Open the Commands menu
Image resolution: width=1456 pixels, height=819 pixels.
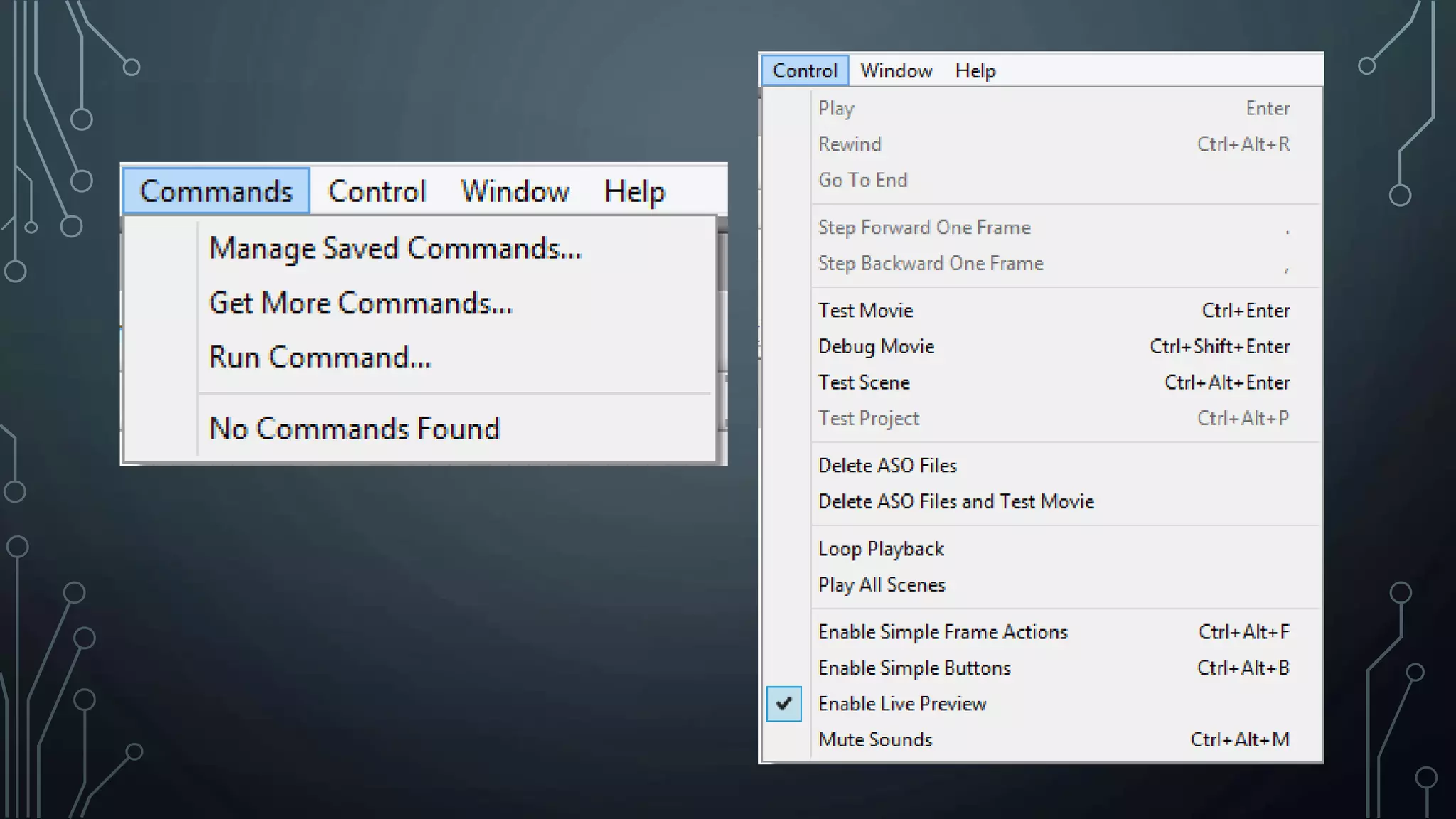click(x=216, y=191)
